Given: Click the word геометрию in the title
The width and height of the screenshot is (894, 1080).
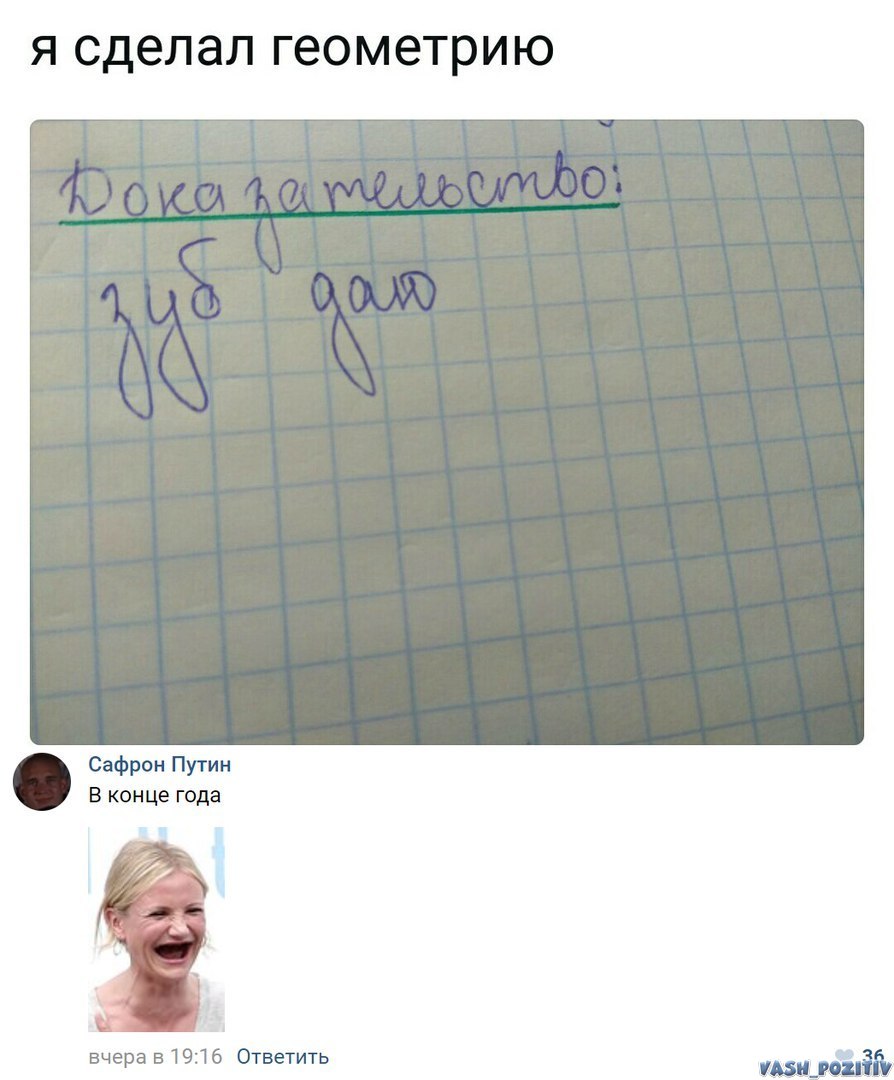Looking at the screenshot, I should tap(412, 49).
